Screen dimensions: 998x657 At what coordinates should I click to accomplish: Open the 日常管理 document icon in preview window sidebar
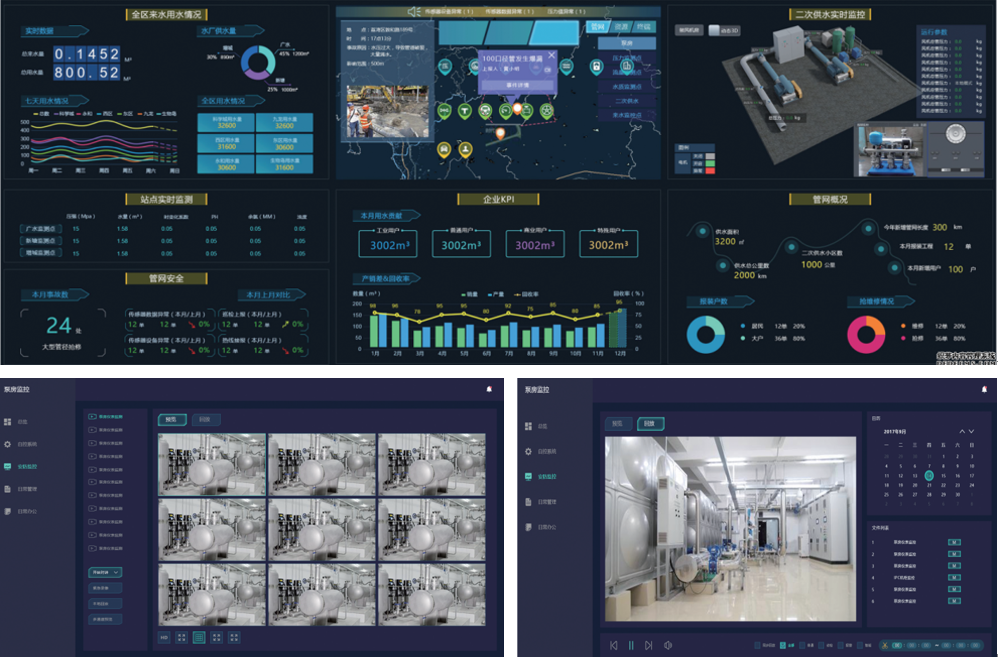click(8, 489)
